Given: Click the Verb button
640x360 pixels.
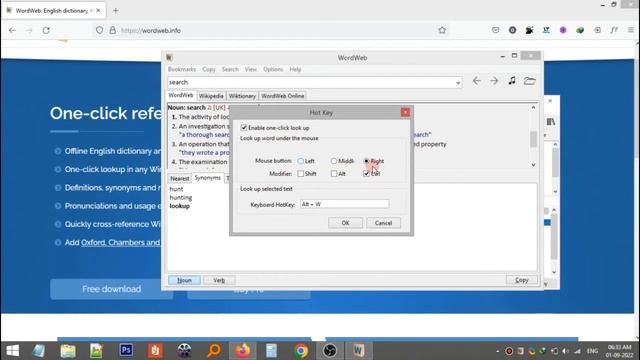Looking at the screenshot, I should (x=219, y=280).
